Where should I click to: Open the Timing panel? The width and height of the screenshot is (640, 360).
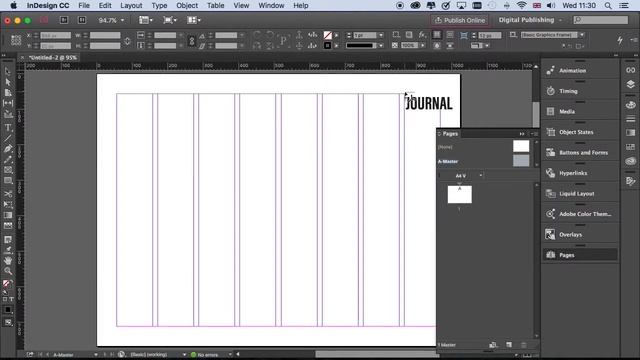(x=580, y=91)
